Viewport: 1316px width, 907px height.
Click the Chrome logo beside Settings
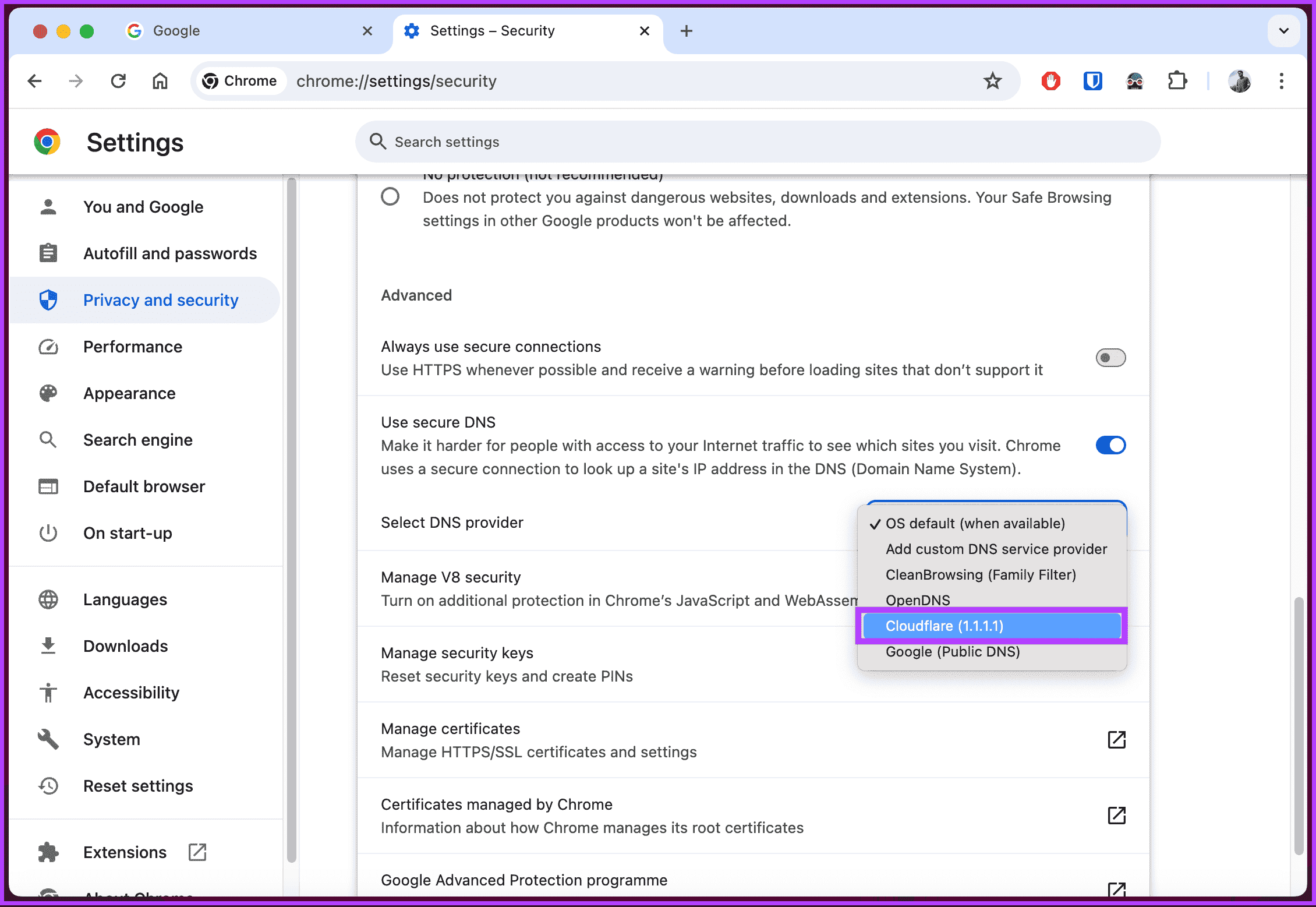point(47,142)
